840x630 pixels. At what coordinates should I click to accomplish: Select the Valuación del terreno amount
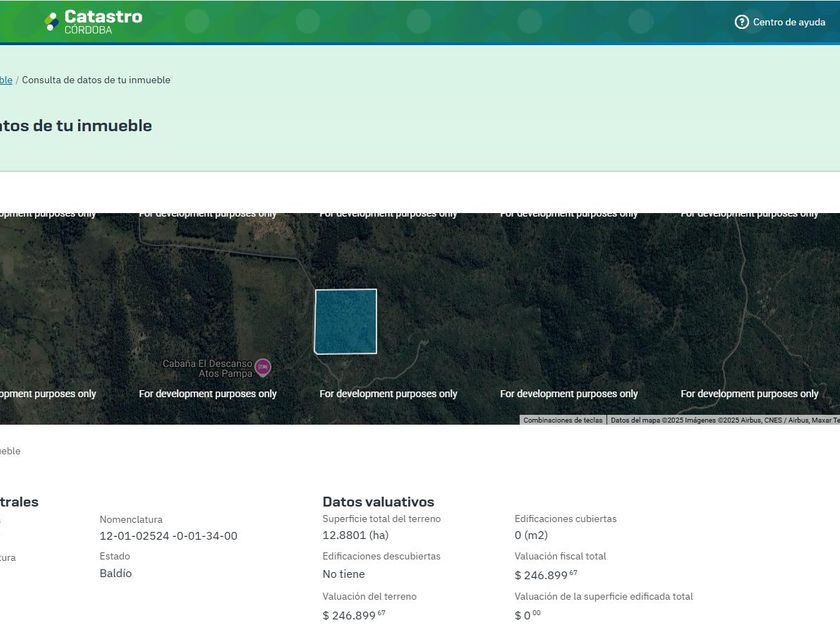[x=354, y=615]
